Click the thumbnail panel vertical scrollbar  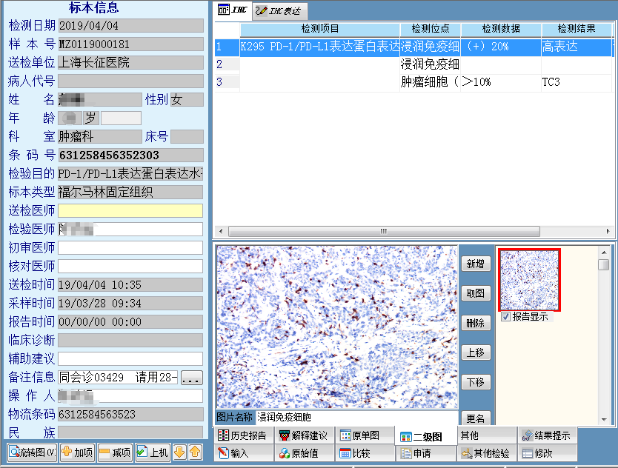tap(603, 330)
